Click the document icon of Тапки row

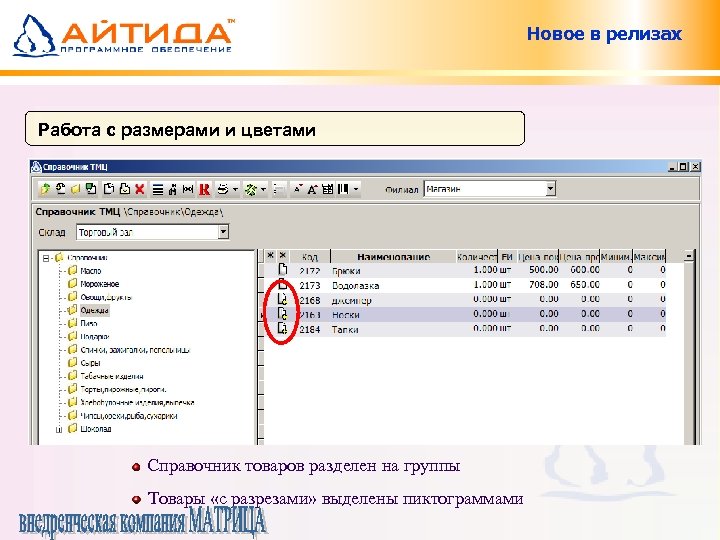pyautogui.click(x=282, y=329)
